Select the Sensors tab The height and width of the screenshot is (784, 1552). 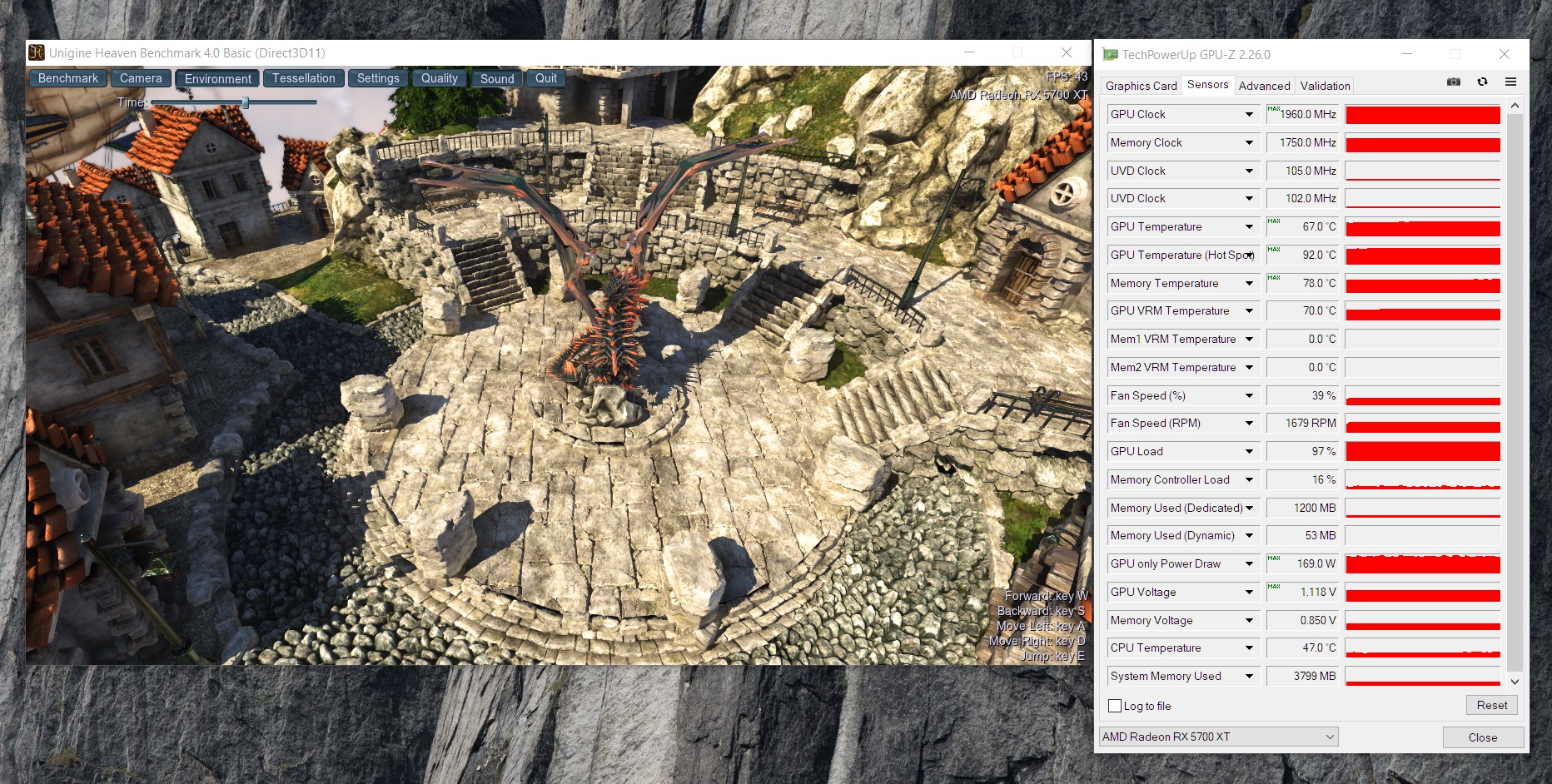1207,85
